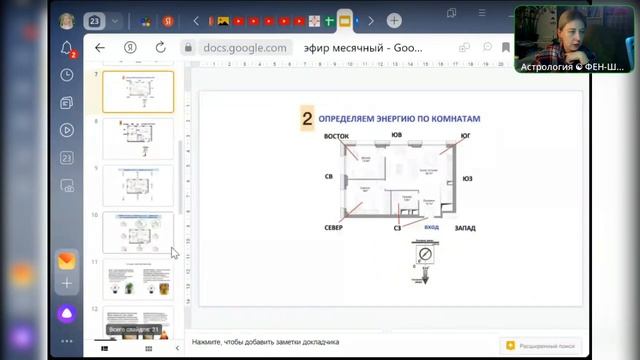Image resolution: width=640 pixels, height=360 pixels.
Task: Expand the tab groups dropdown arrow
Action: (x=116, y=21)
